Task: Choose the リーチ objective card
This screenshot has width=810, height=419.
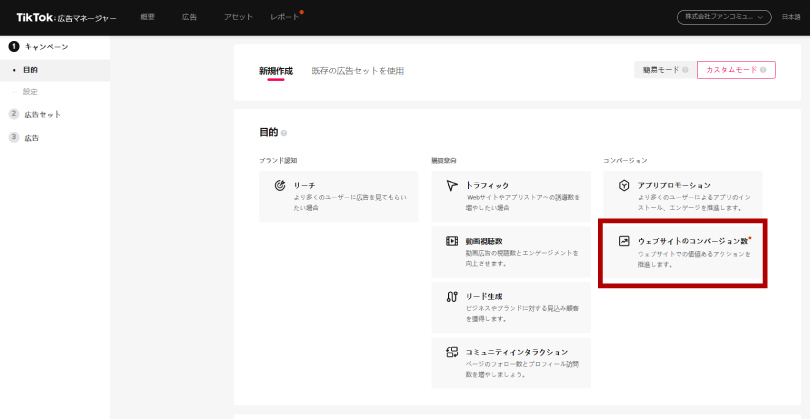Action: pos(339,196)
